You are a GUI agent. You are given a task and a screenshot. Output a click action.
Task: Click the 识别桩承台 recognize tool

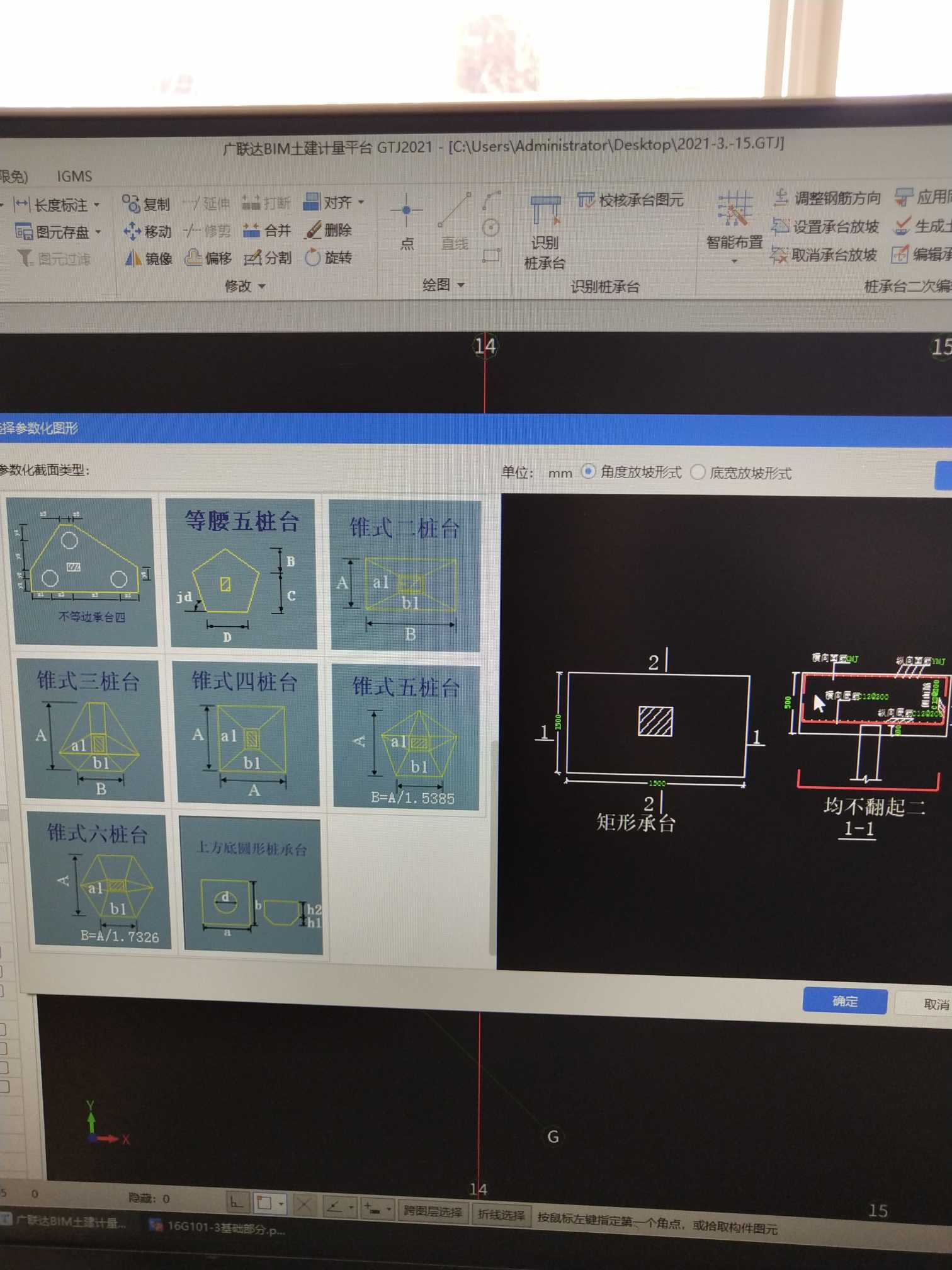(545, 232)
